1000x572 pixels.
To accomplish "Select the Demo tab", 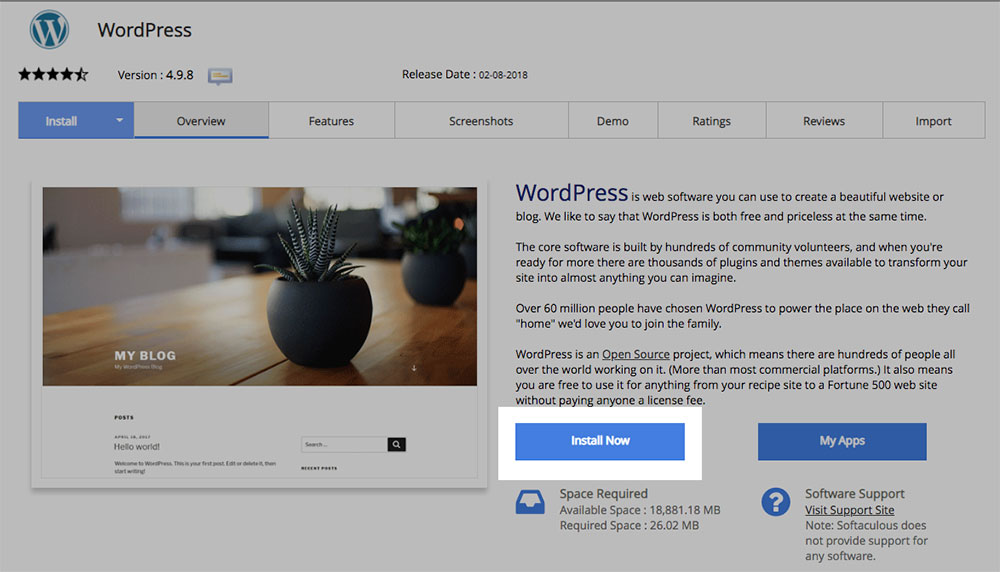I will [x=613, y=121].
